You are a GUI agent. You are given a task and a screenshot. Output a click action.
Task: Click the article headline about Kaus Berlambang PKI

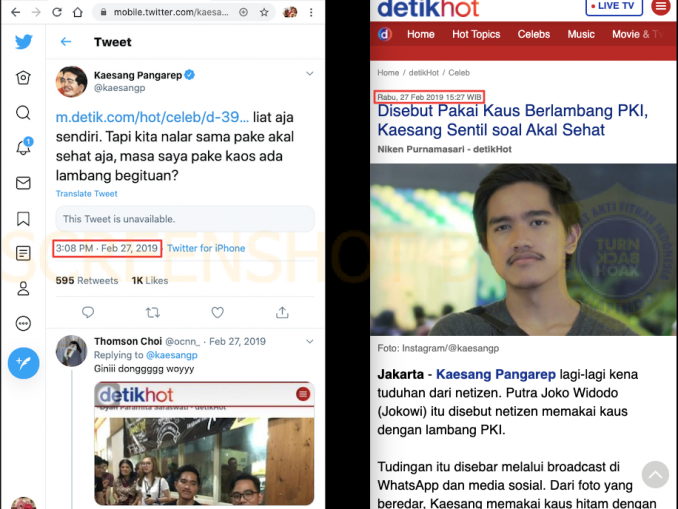click(x=512, y=120)
